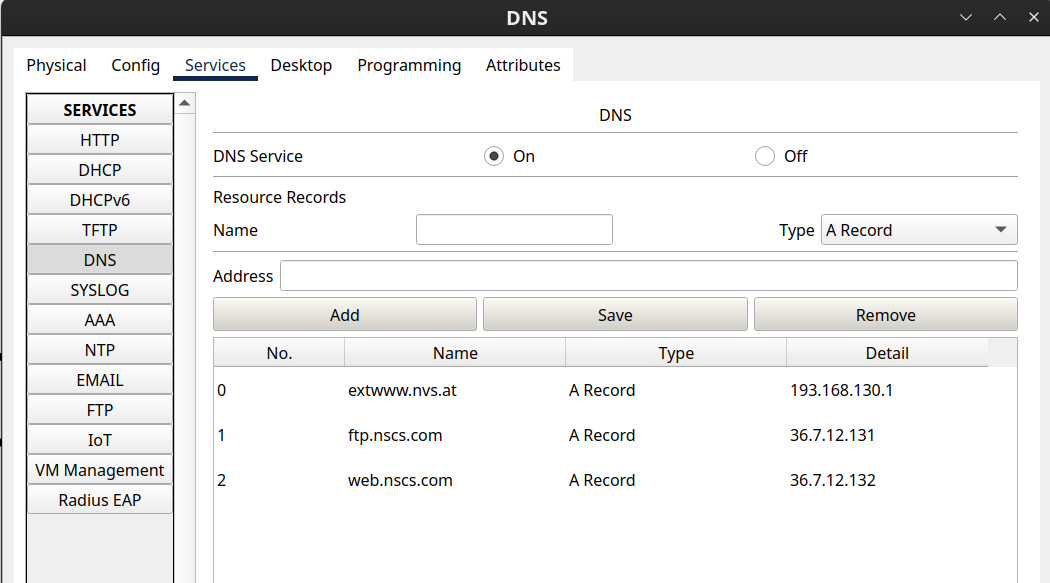Switch to the Physical tab
The width and height of the screenshot is (1050, 583).
56,65
